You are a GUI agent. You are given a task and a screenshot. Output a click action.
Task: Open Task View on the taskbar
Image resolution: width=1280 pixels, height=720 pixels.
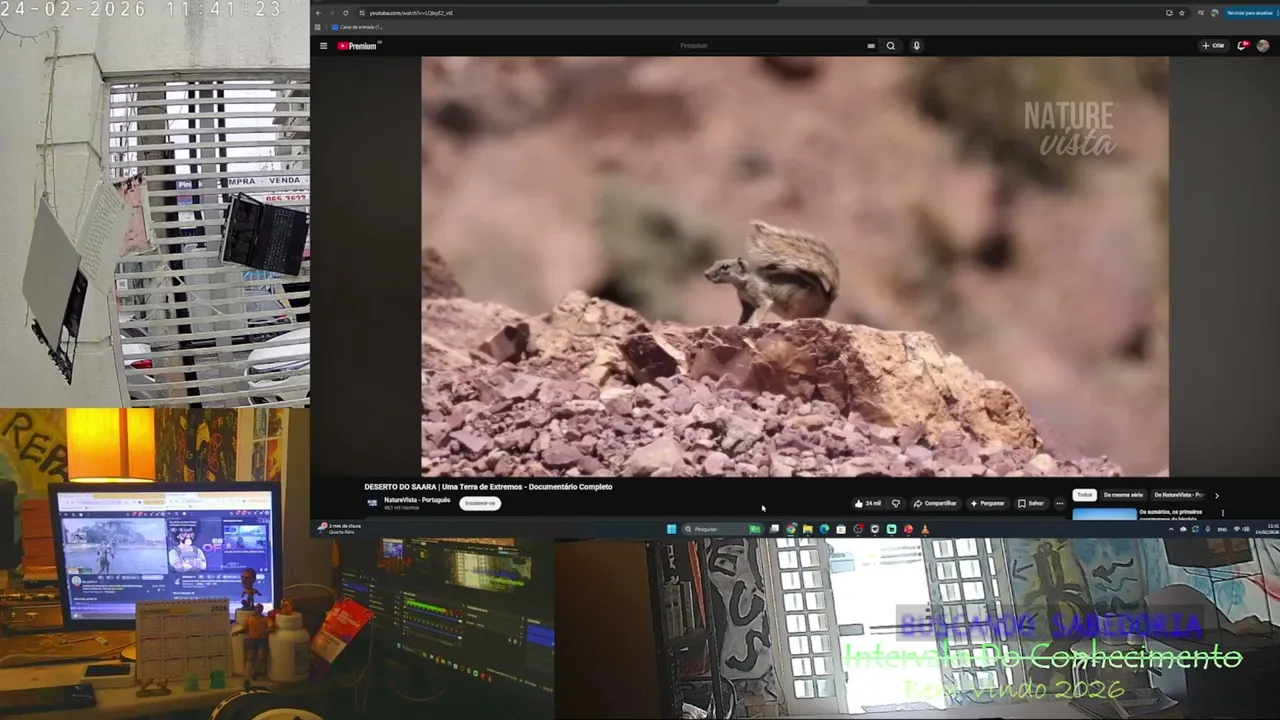tap(774, 529)
